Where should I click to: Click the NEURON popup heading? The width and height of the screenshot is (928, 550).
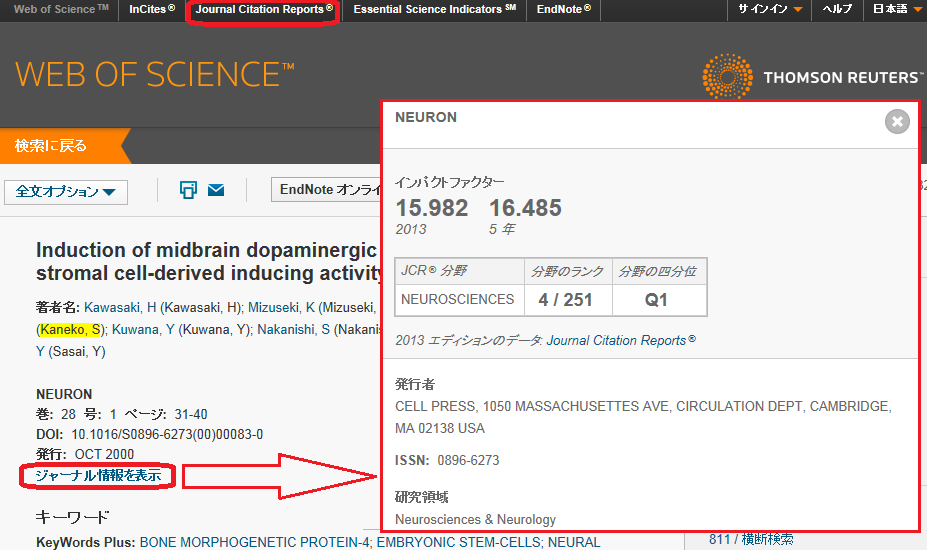(x=426, y=117)
